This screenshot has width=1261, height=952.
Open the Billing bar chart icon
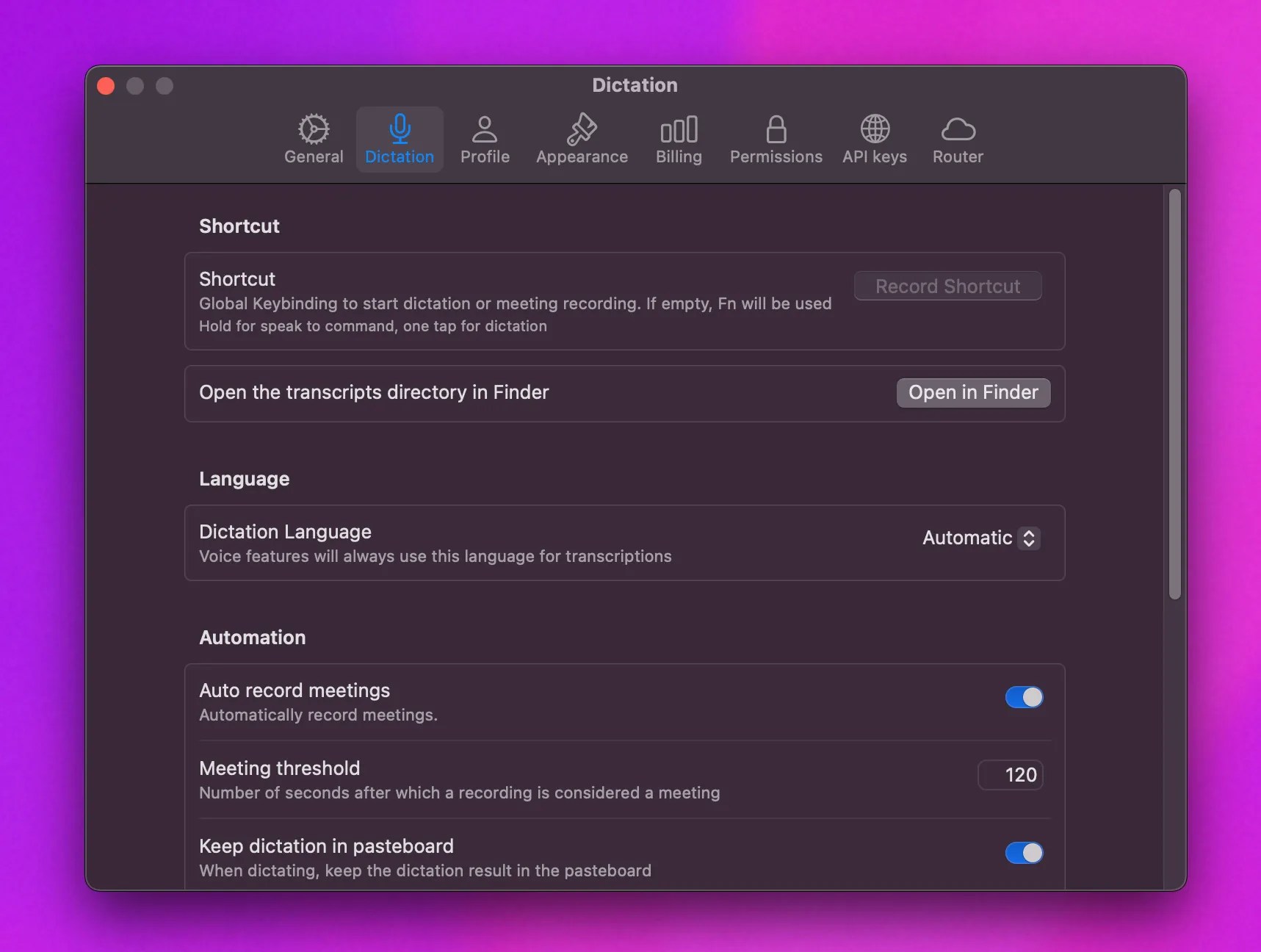(x=679, y=129)
